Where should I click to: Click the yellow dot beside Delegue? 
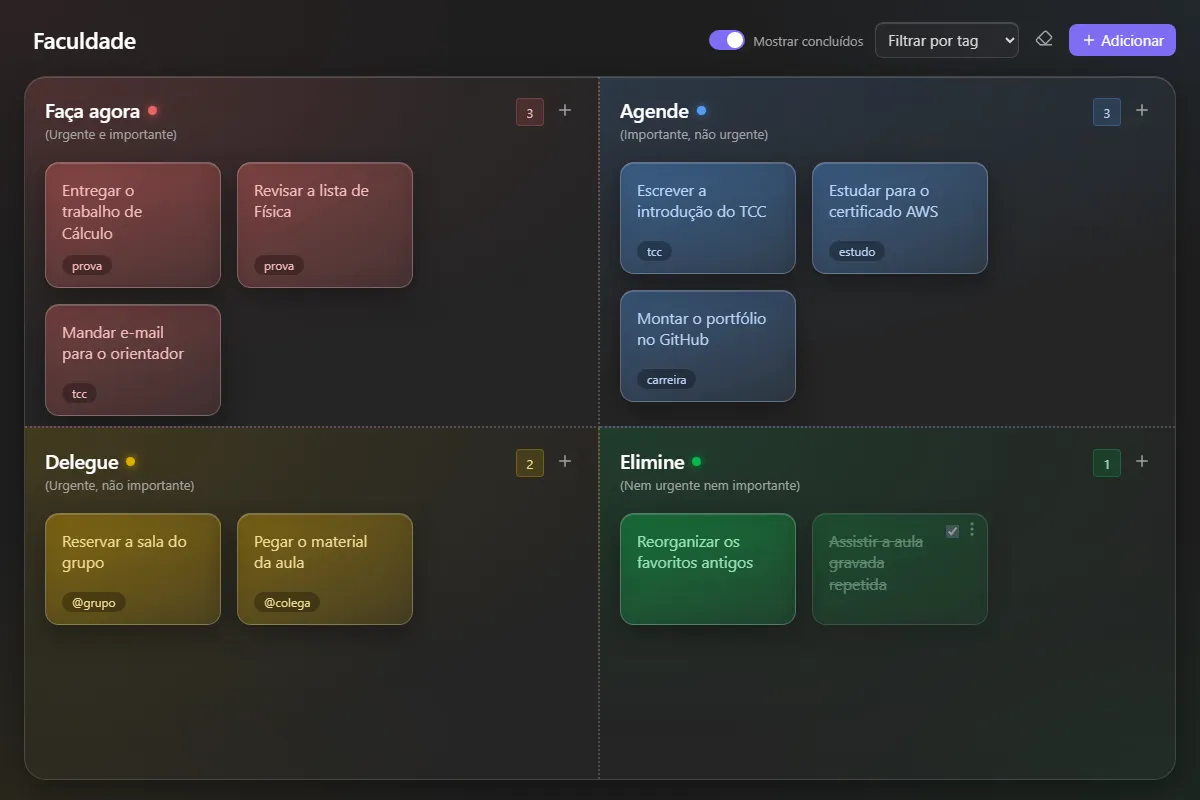point(130,462)
